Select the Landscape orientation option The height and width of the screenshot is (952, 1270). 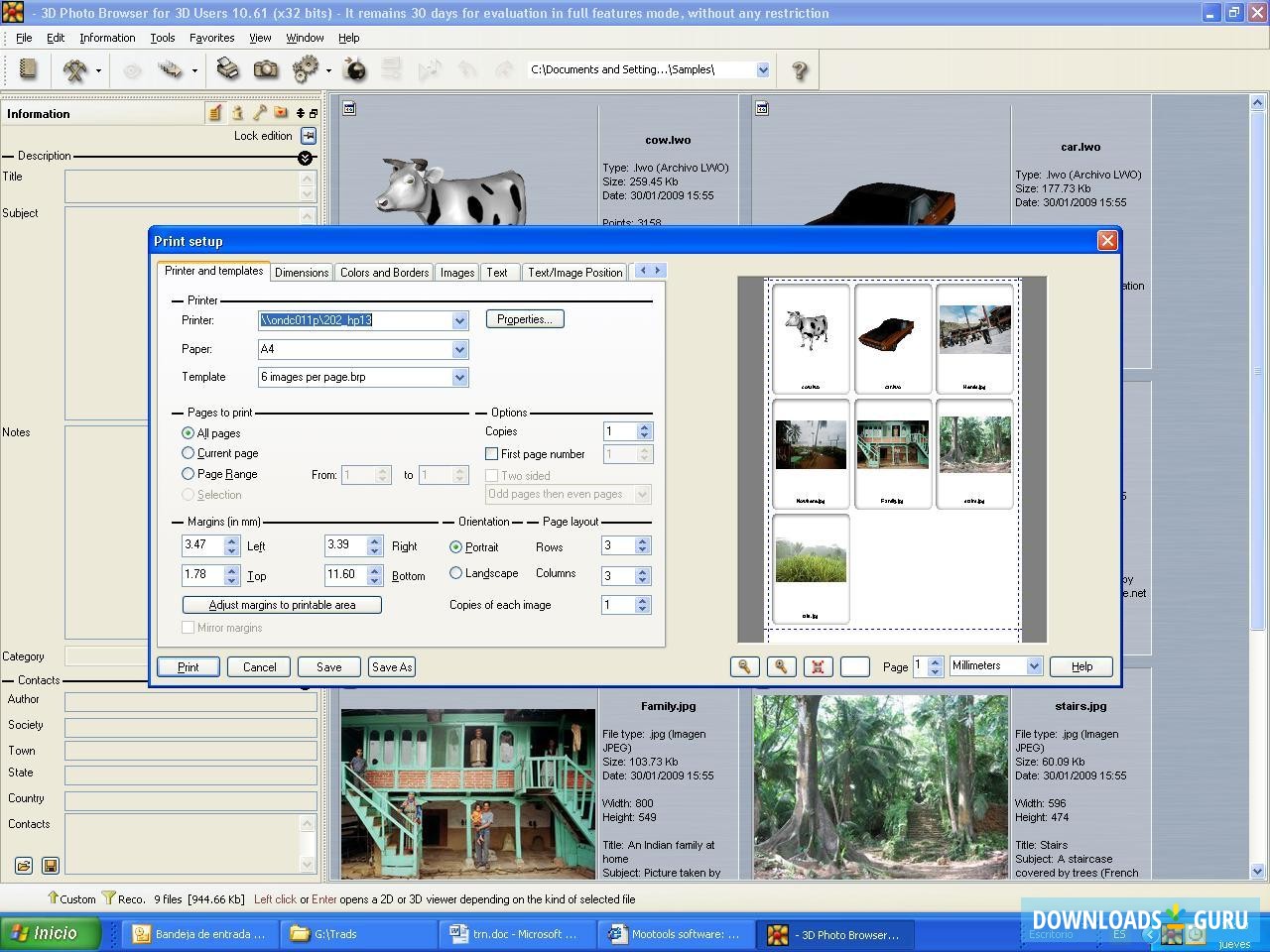coord(455,572)
